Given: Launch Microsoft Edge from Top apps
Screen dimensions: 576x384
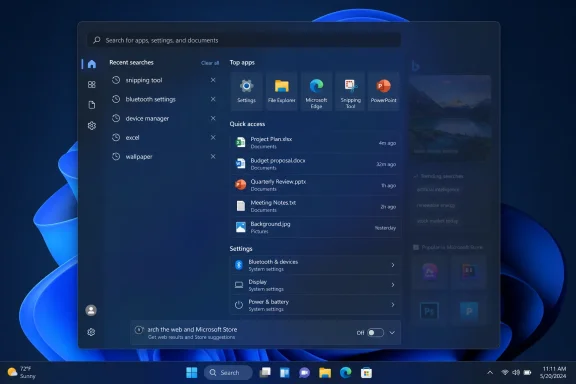Looking at the screenshot, I should 316,91.
